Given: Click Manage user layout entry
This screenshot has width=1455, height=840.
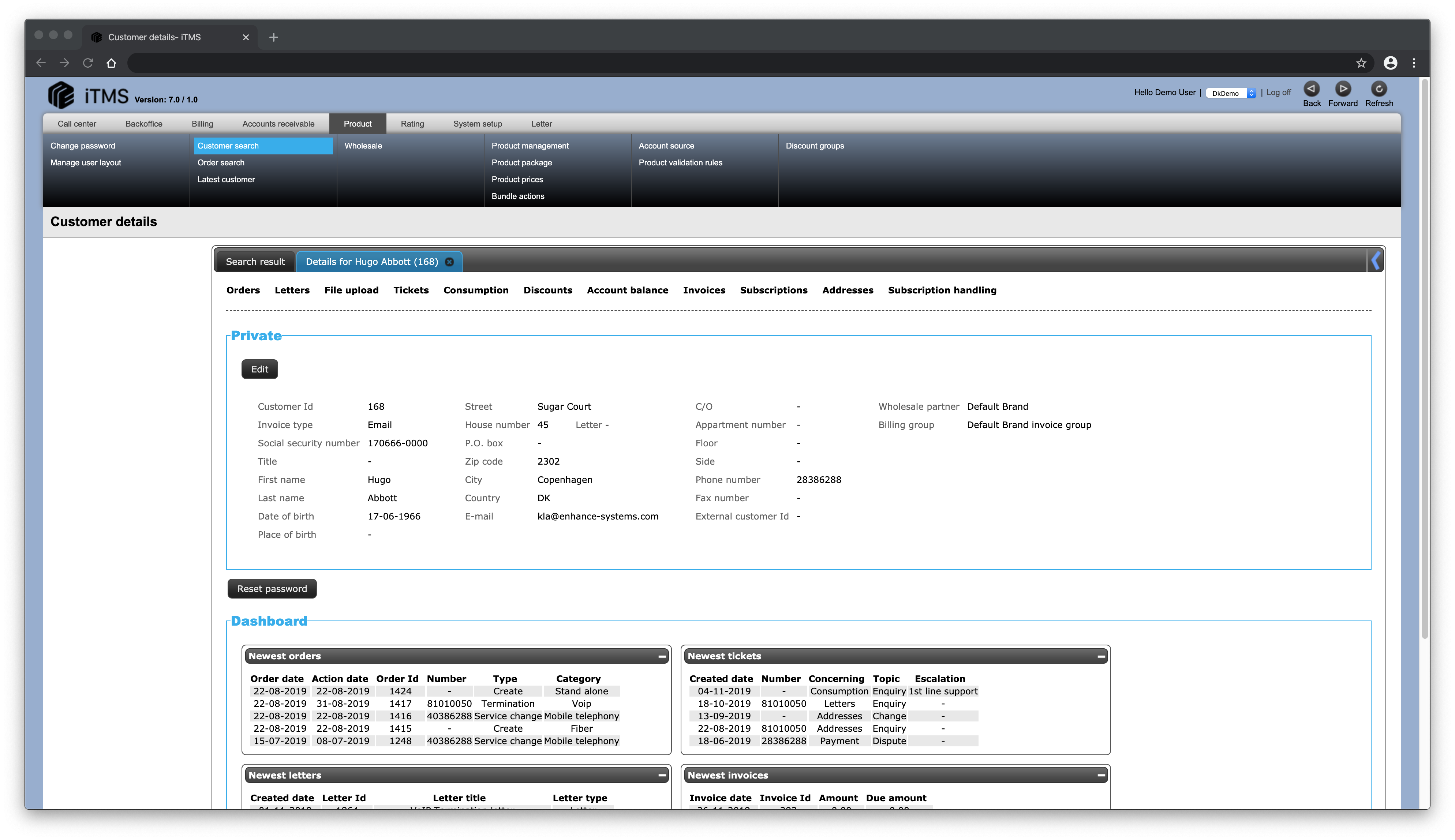Looking at the screenshot, I should click(85, 163).
